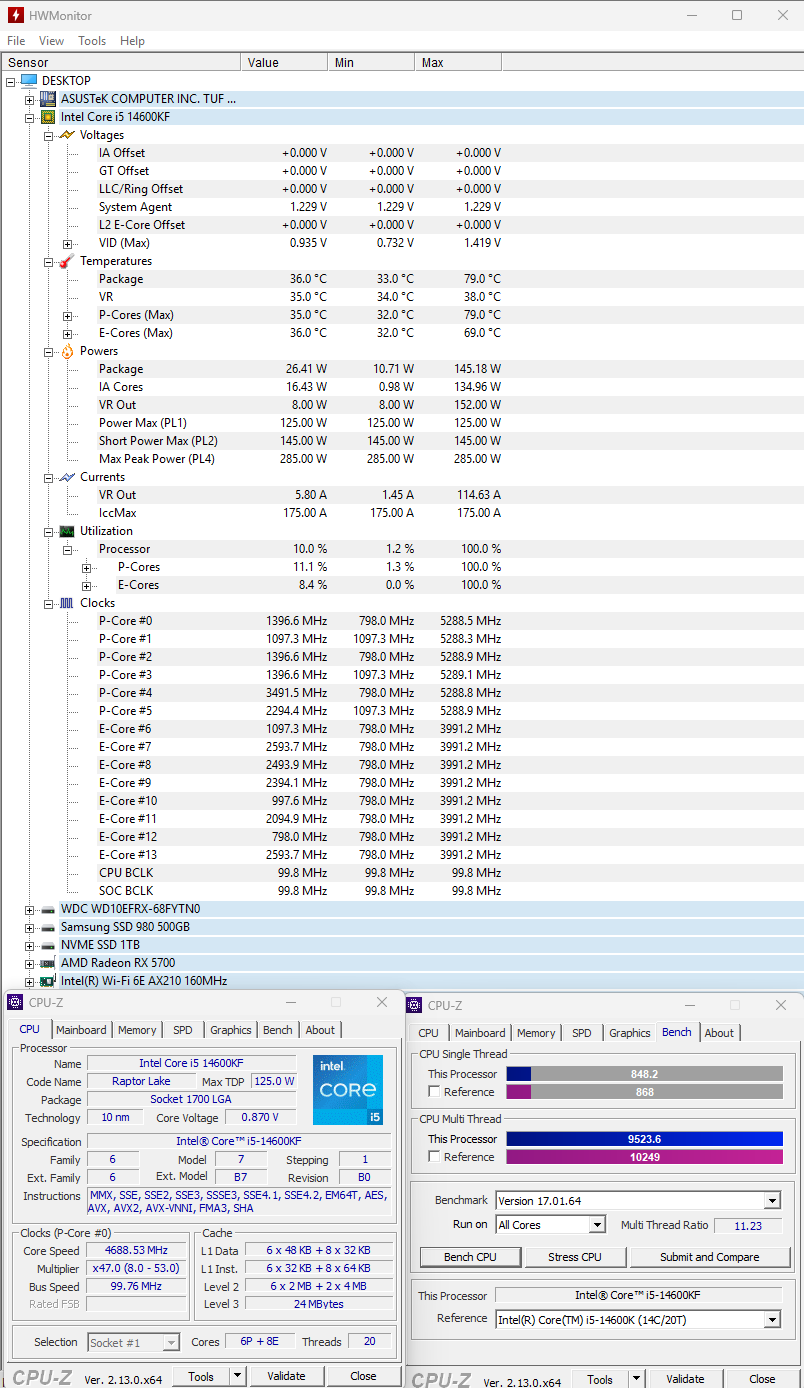Screen dimensions: 804x1388
Task: Switch to Memory tab in left CPU-Z
Action: (137, 1030)
